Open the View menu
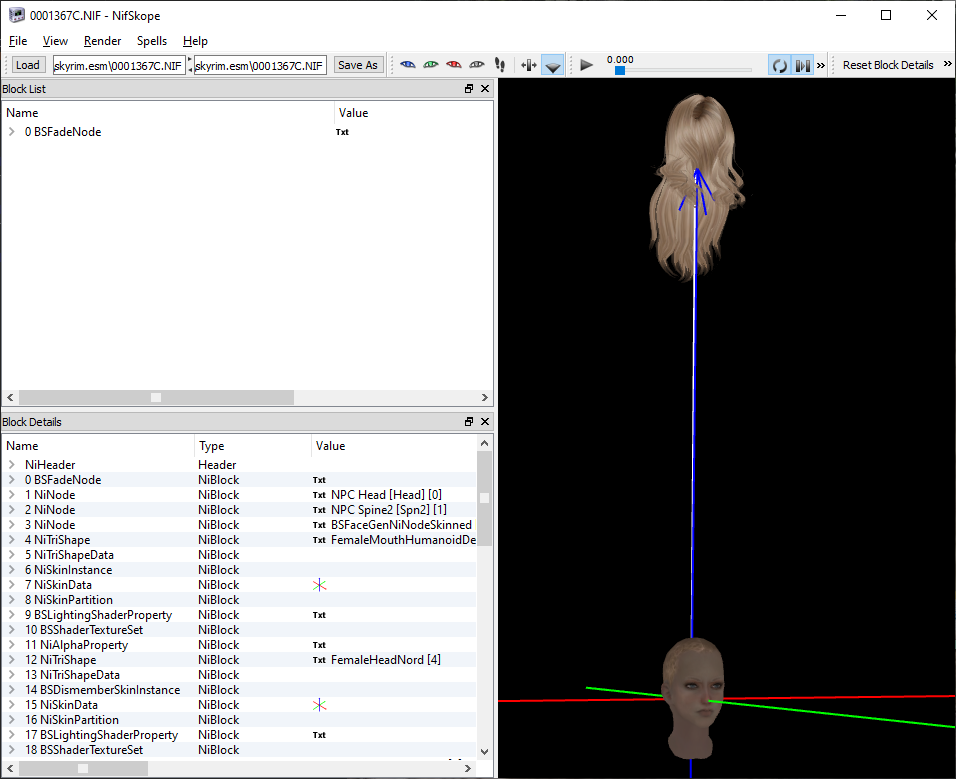 (x=55, y=41)
